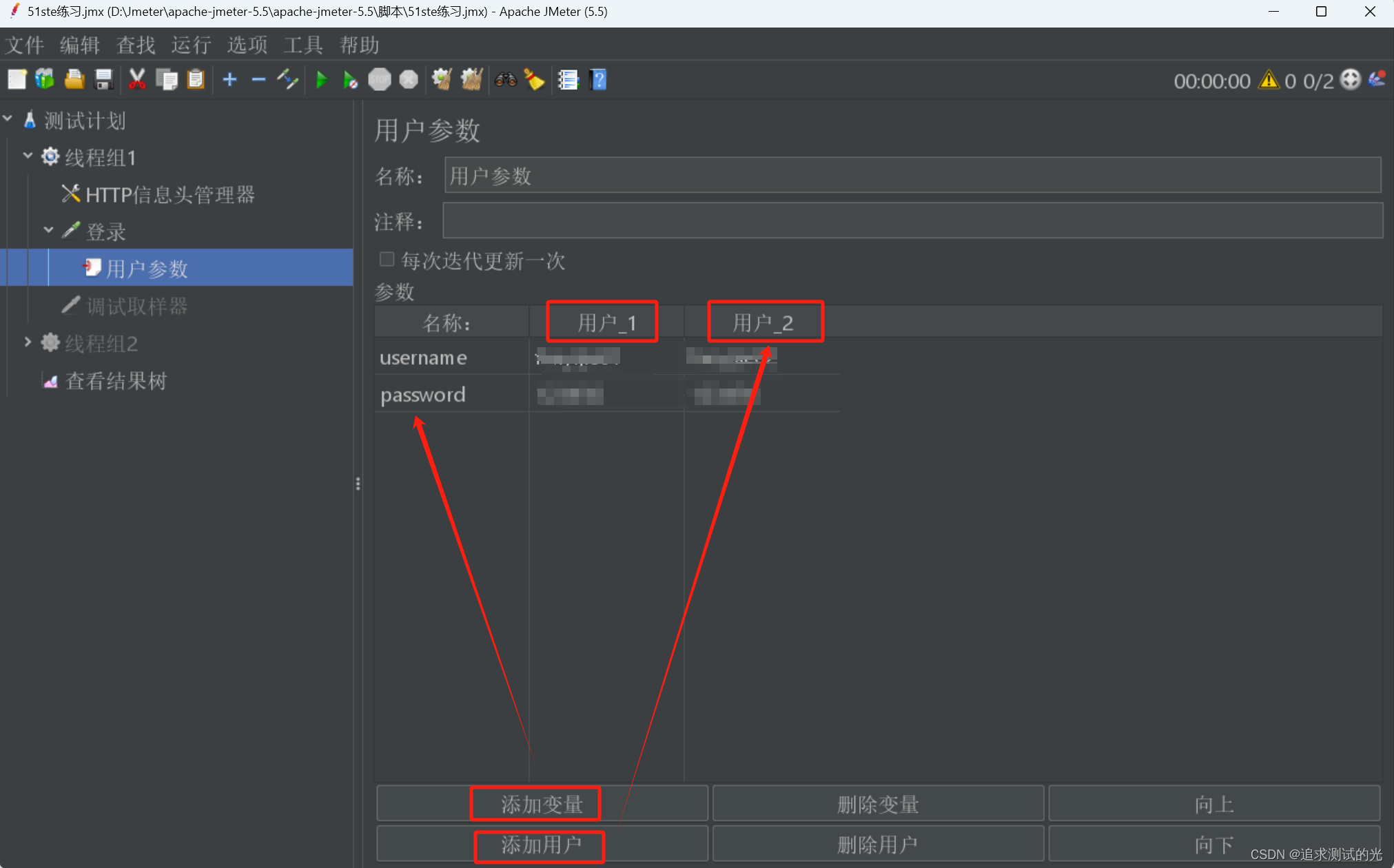Collapse all nodes with minus icon
The width and height of the screenshot is (1394, 868).
coord(258,80)
